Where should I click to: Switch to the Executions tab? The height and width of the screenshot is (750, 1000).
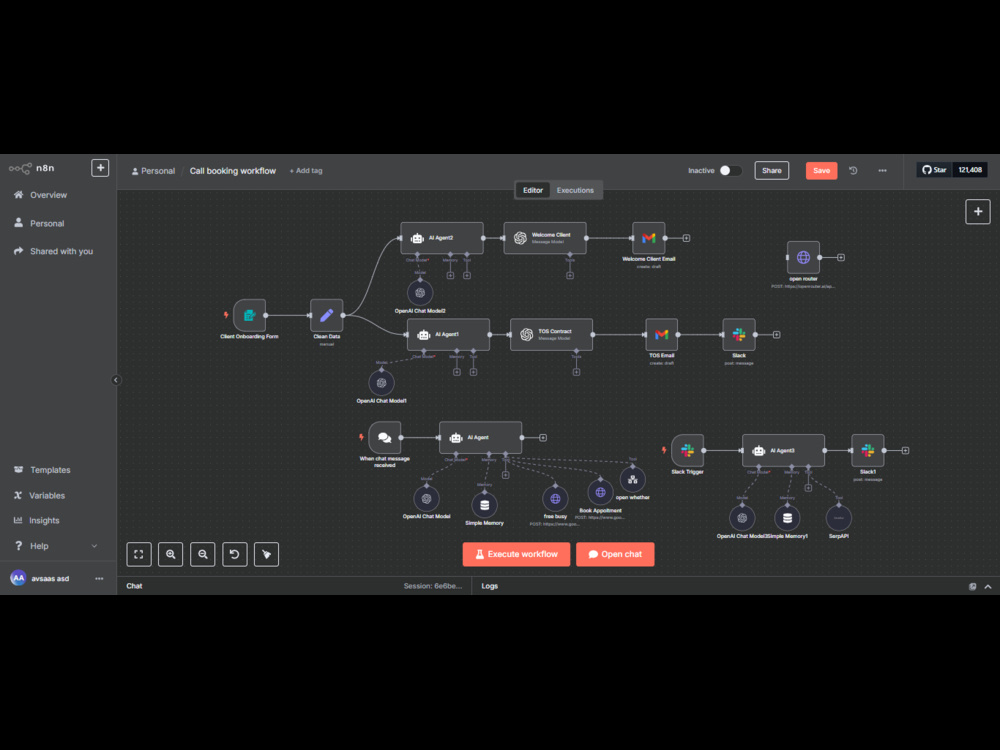coord(575,190)
